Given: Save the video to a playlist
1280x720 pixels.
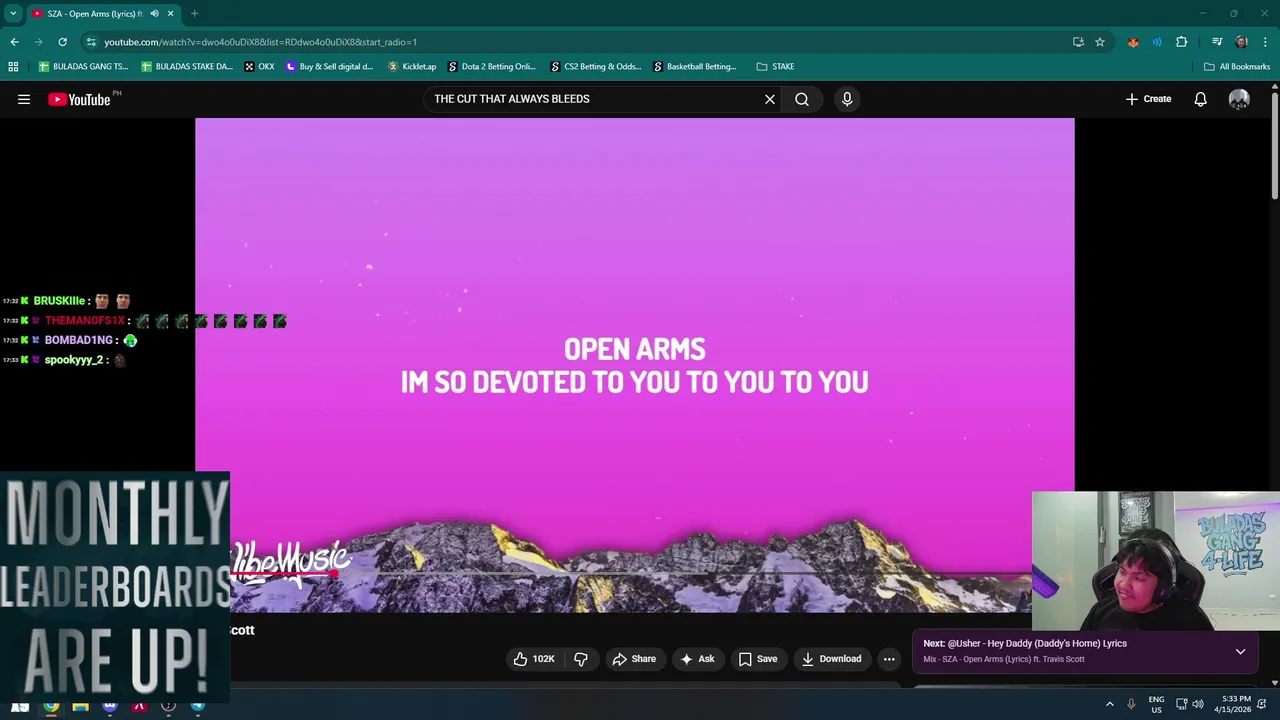Looking at the screenshot, I should click(758, 659).
